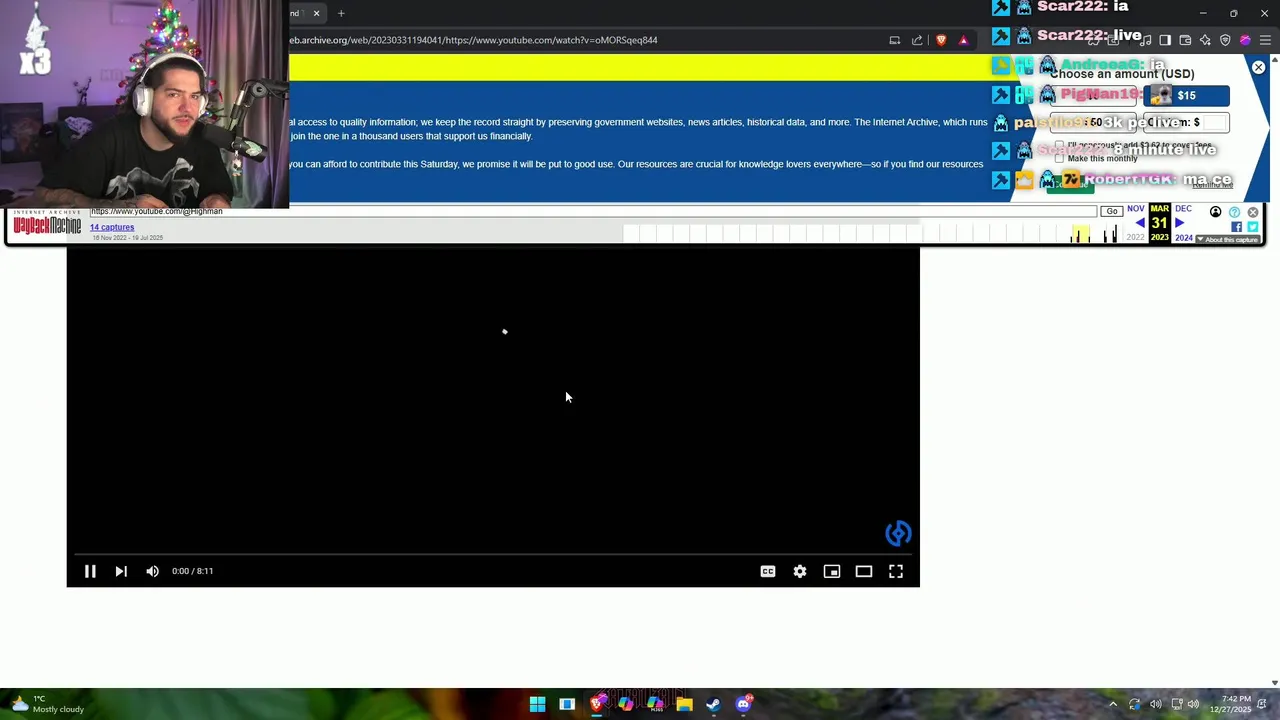Toggle theater mode in the player

point(864,571)
